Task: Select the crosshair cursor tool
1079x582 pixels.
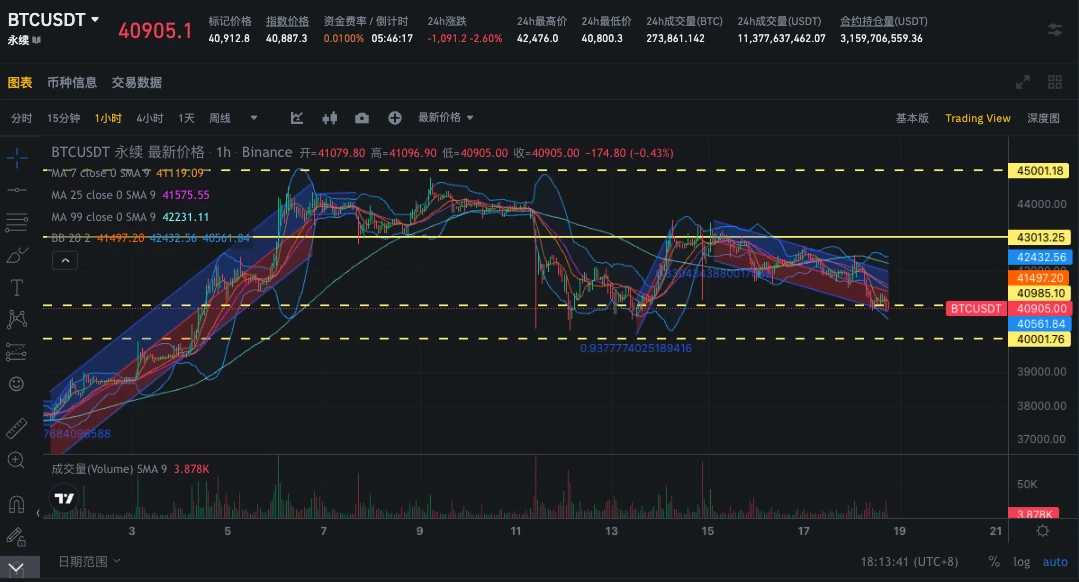Action: tap(16, 157)
